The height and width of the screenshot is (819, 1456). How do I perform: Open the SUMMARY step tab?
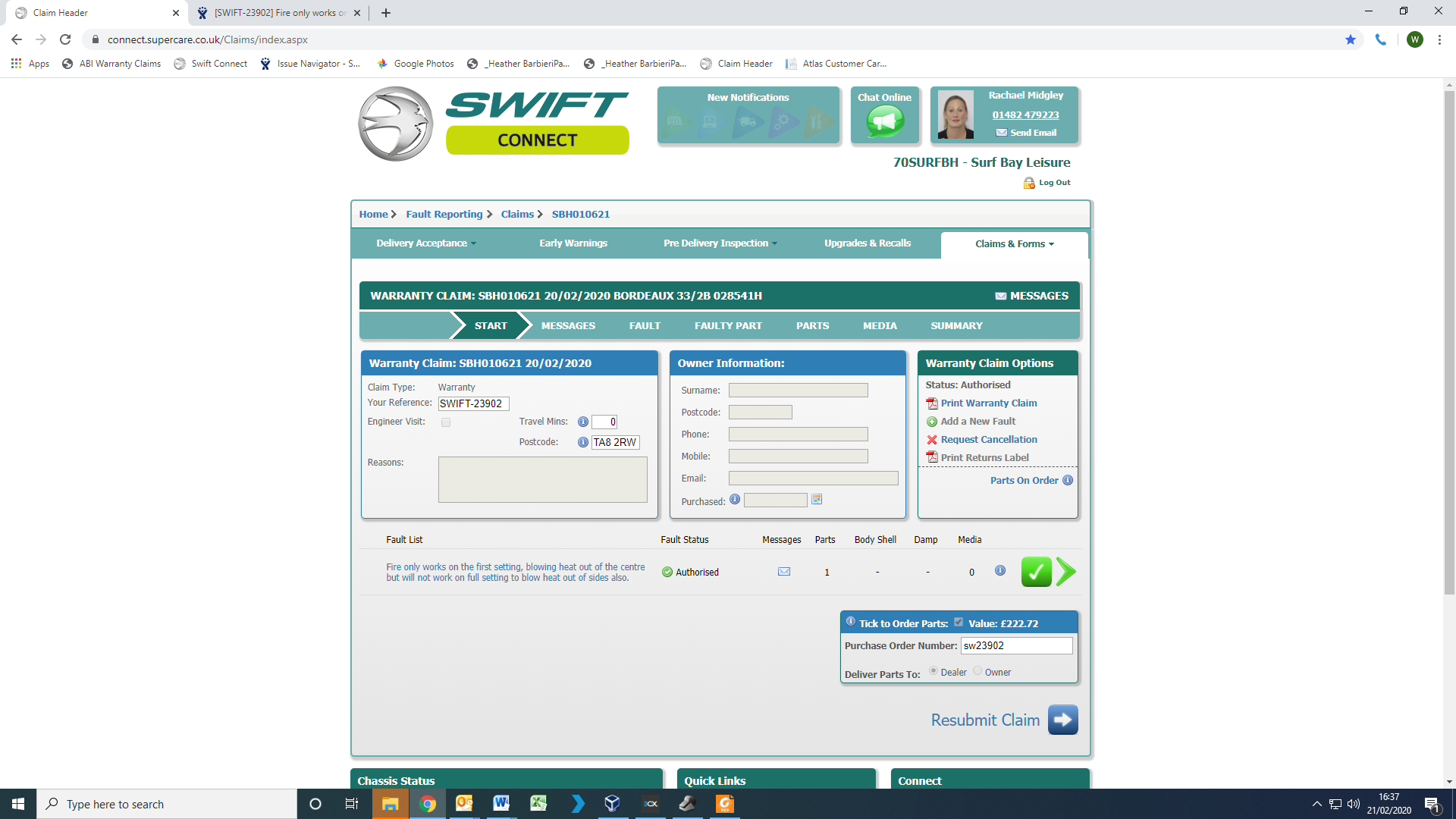click(956, 325)
